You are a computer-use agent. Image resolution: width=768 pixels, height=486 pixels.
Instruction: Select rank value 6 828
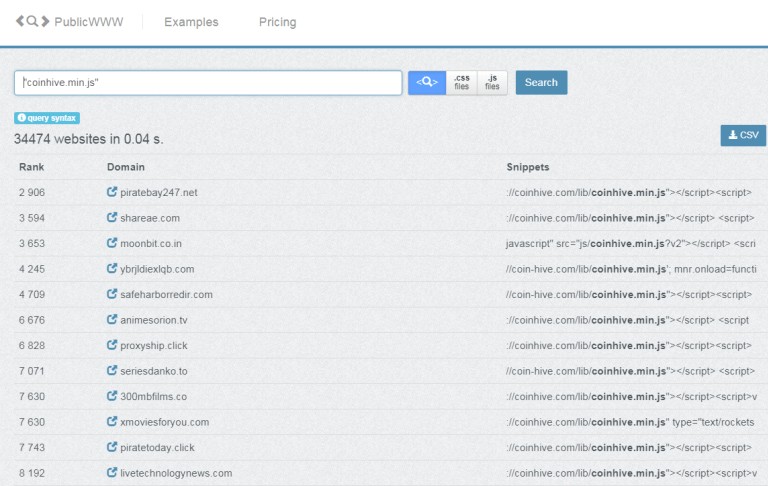32,345
